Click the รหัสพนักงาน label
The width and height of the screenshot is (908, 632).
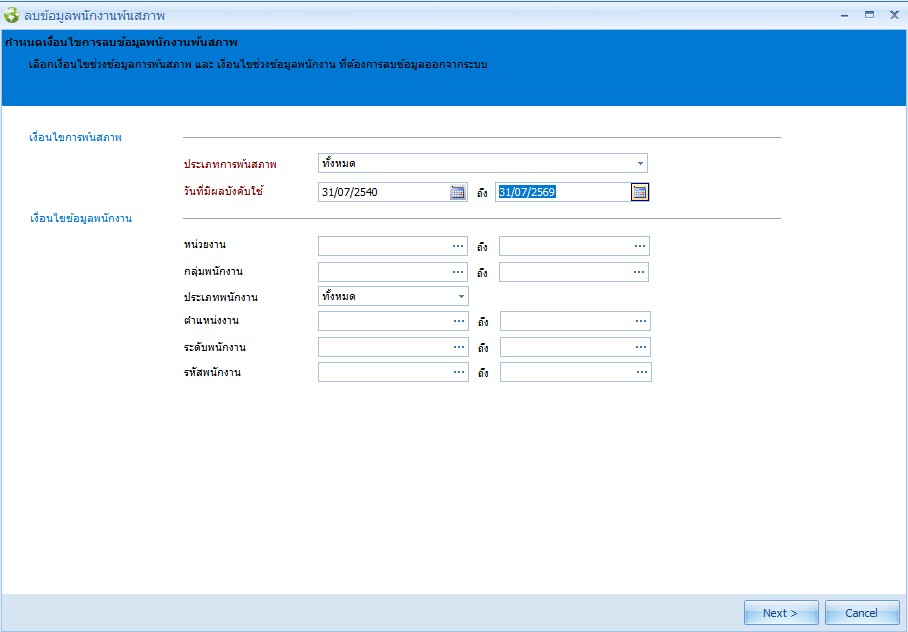(212, 372)
